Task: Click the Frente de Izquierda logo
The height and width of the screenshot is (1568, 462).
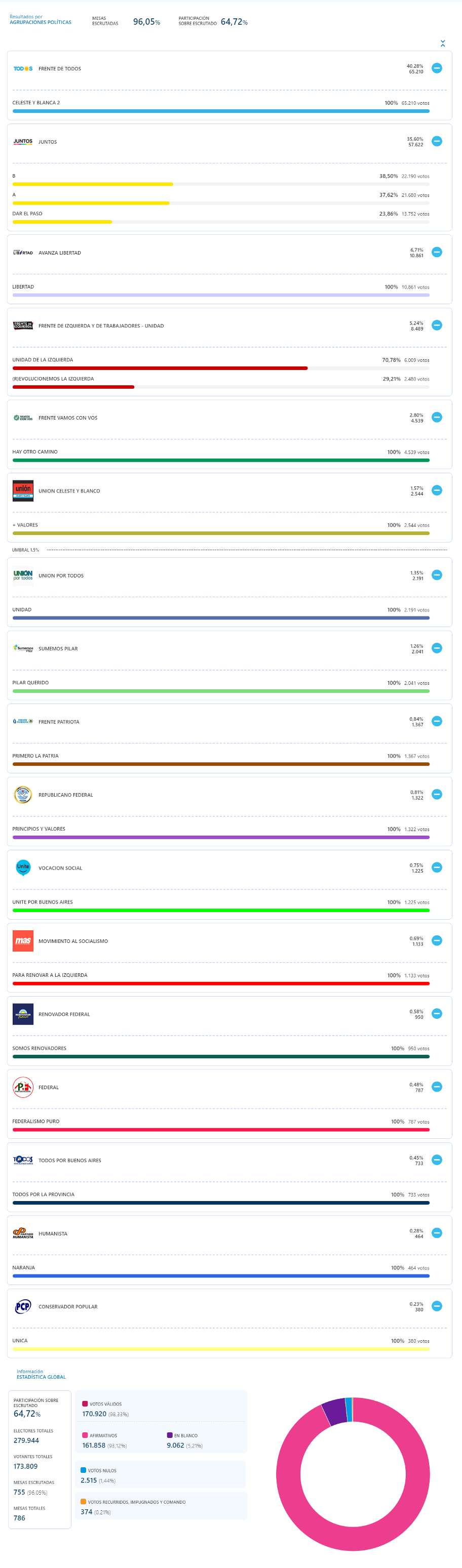Action: [23, 325]
